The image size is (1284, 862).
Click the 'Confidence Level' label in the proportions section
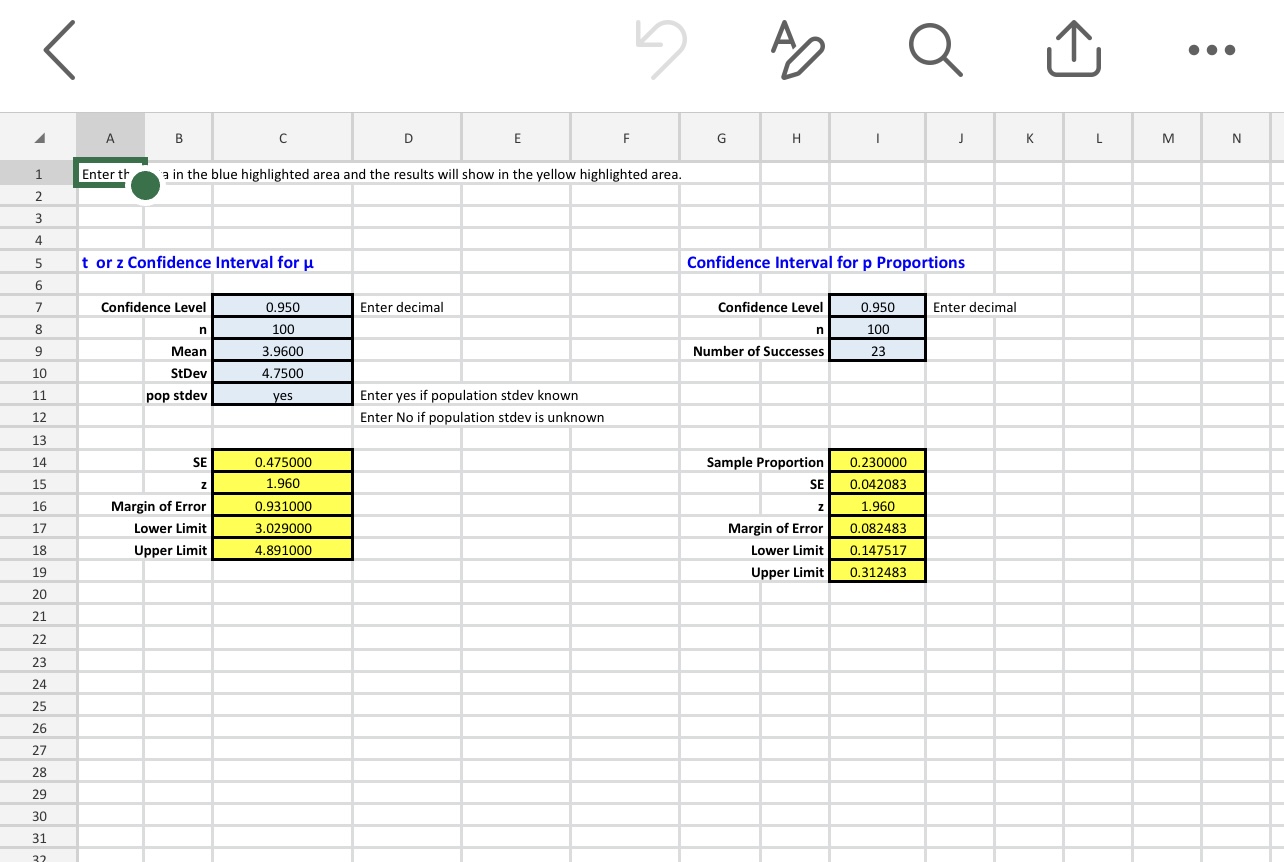pos(771,307)
